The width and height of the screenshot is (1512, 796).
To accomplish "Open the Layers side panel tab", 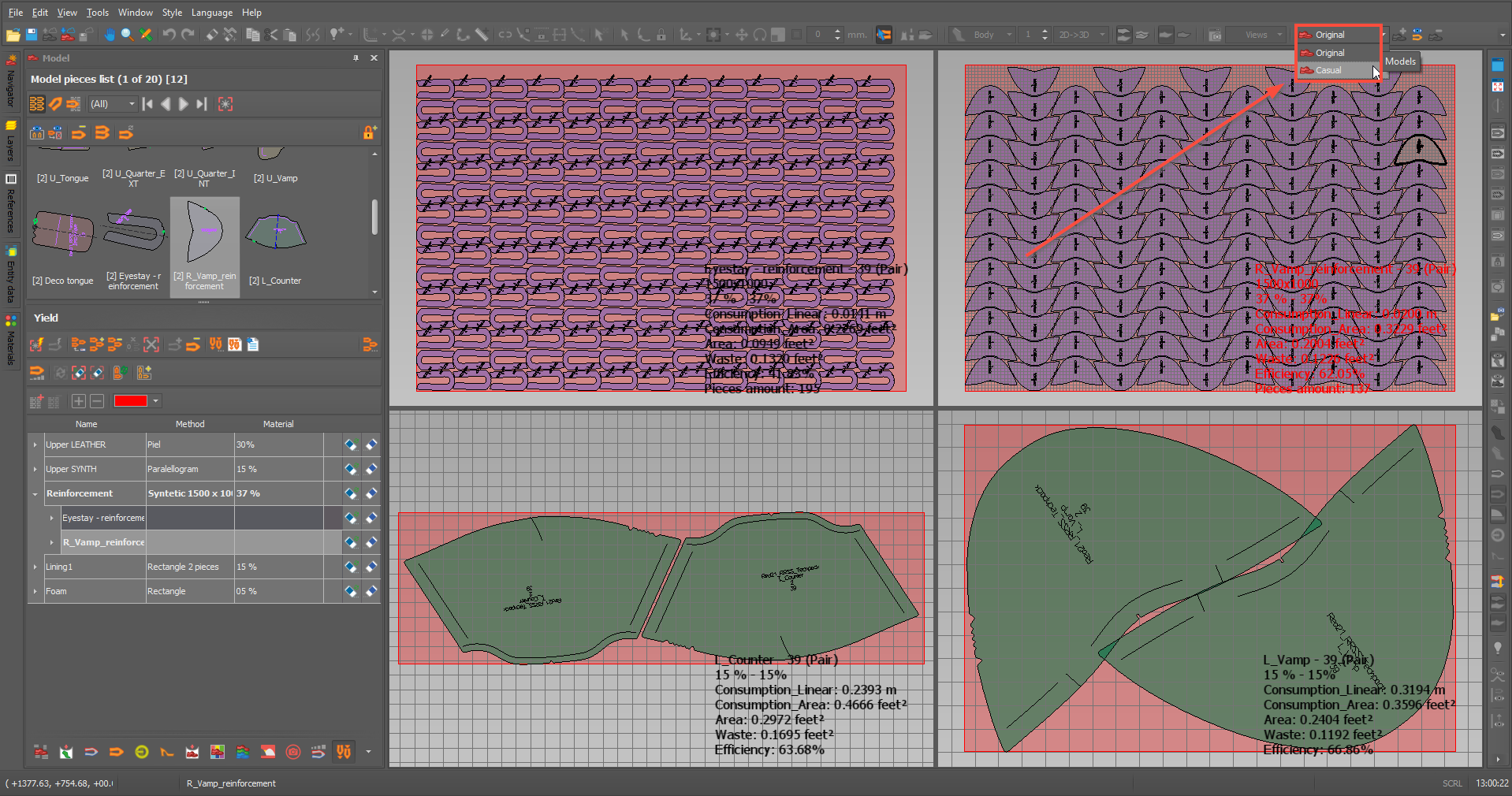I will tap(10, 140).
